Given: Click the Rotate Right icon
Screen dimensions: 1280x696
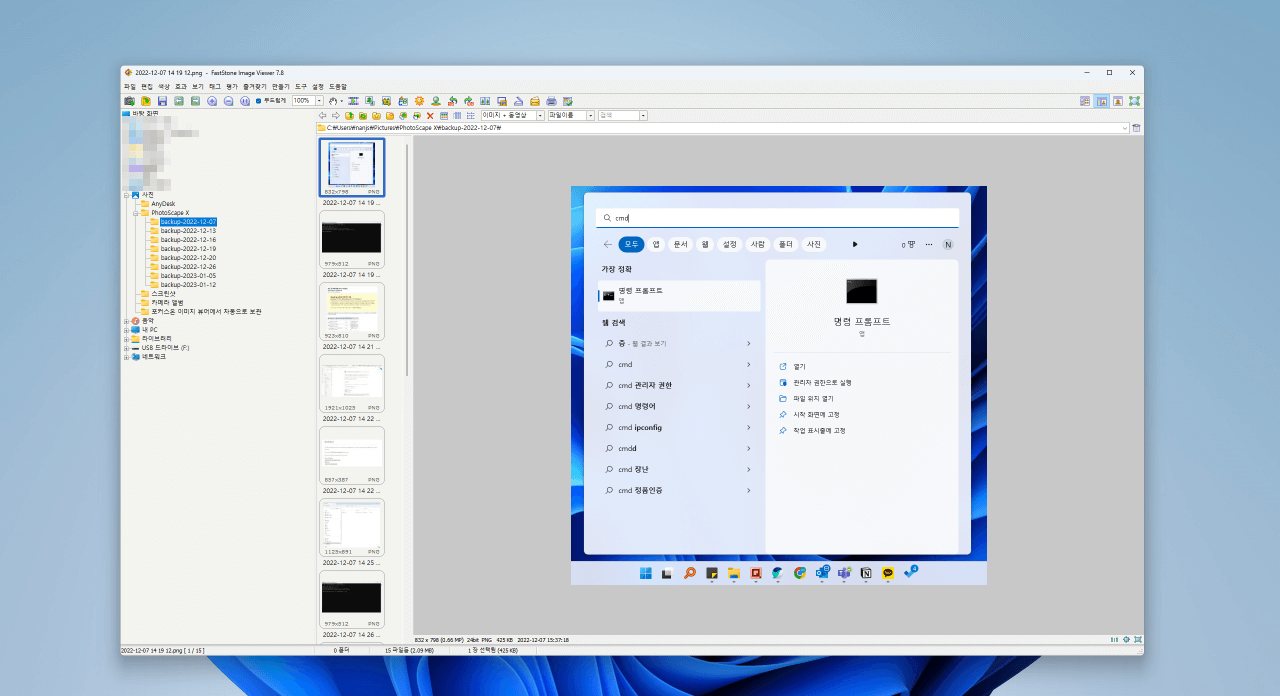Looking at the screenshot, I should click(468, 101).
